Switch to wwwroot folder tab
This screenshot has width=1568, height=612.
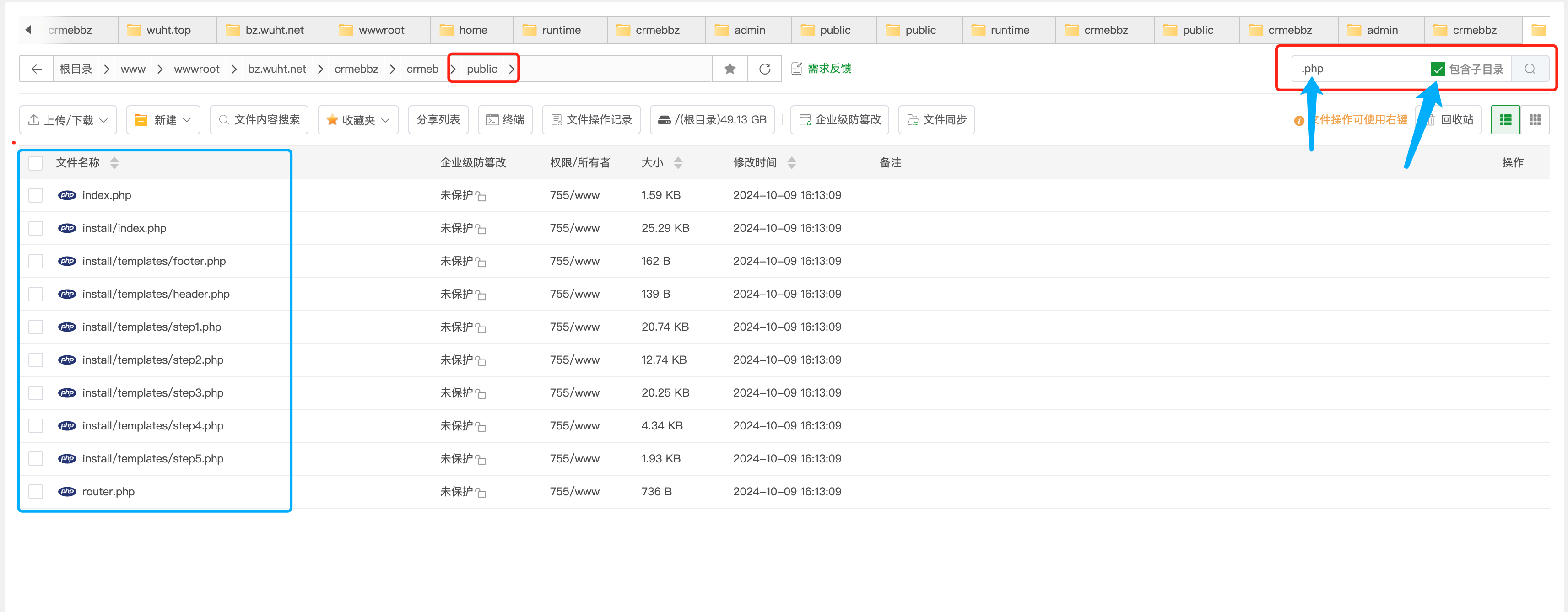[x=380, y=30]
